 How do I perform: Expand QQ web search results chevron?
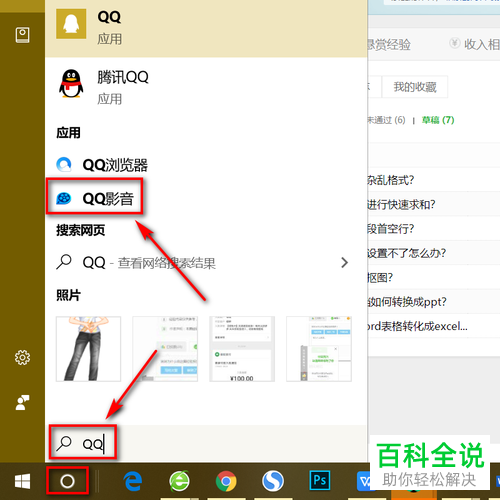[345, 263]
